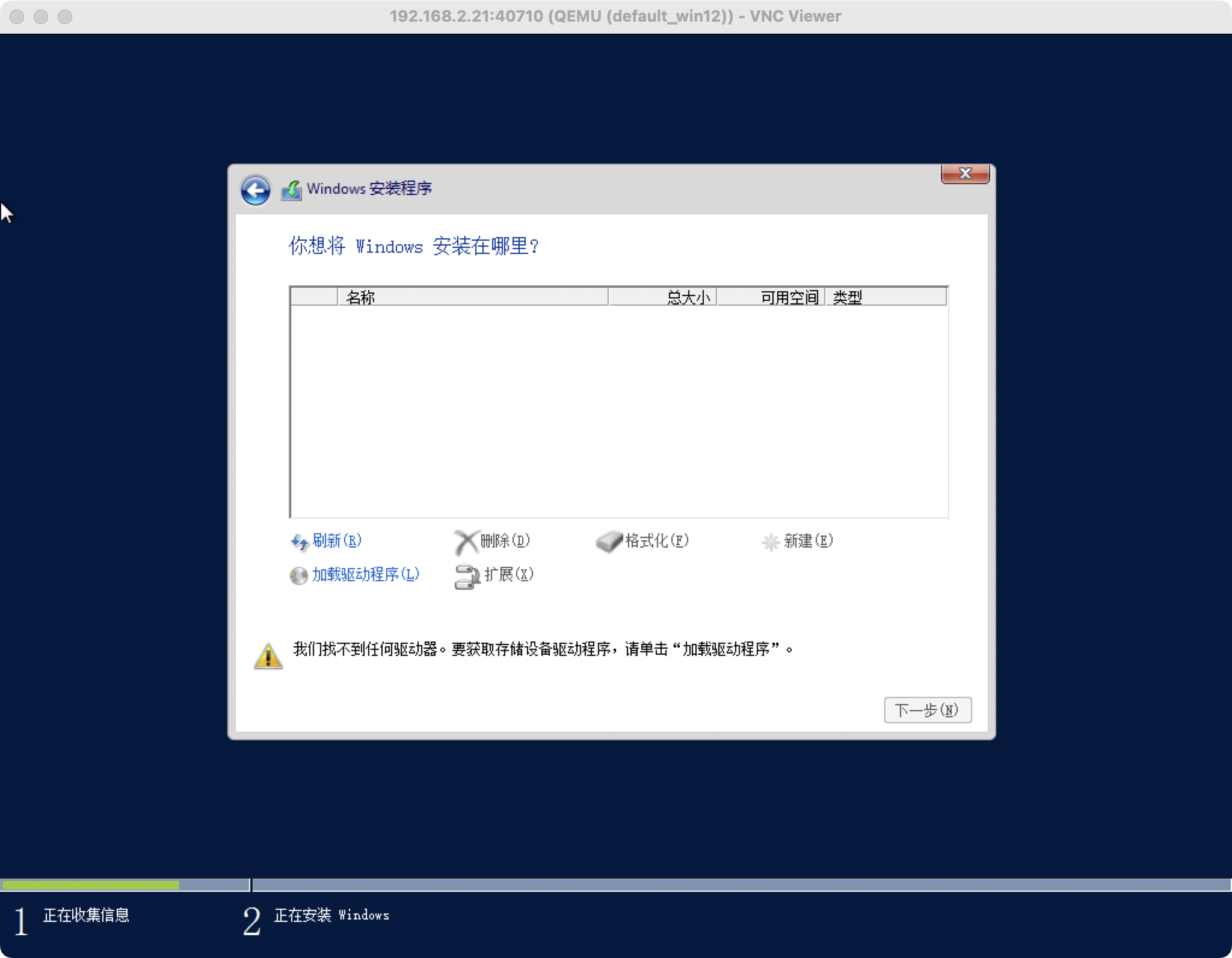
Task: Click the extend partition icon
Action: (x=467, y=576)
